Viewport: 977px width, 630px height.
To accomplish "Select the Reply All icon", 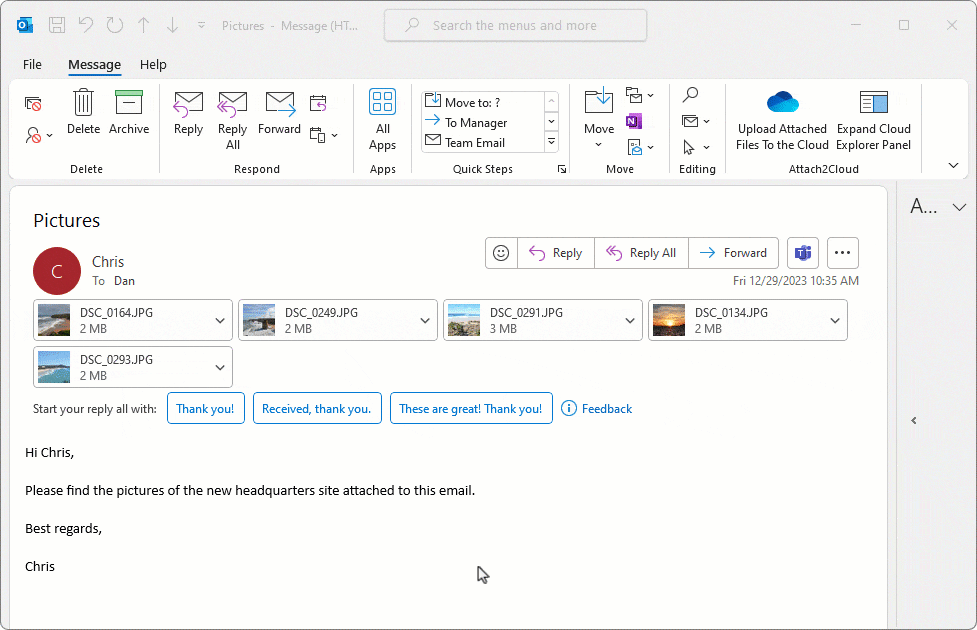I will click(x=232, y=104).
